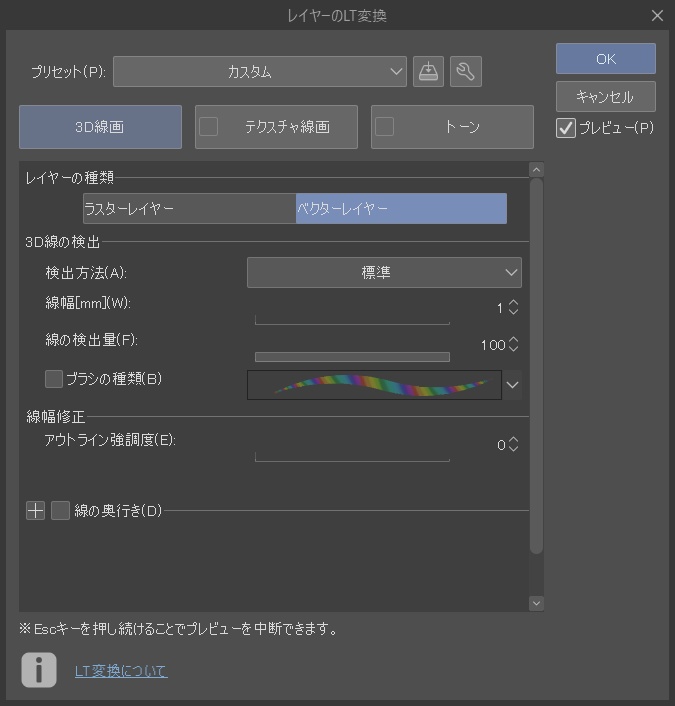Click the 線幅 value field showing 1

click(x=499, y=308)
